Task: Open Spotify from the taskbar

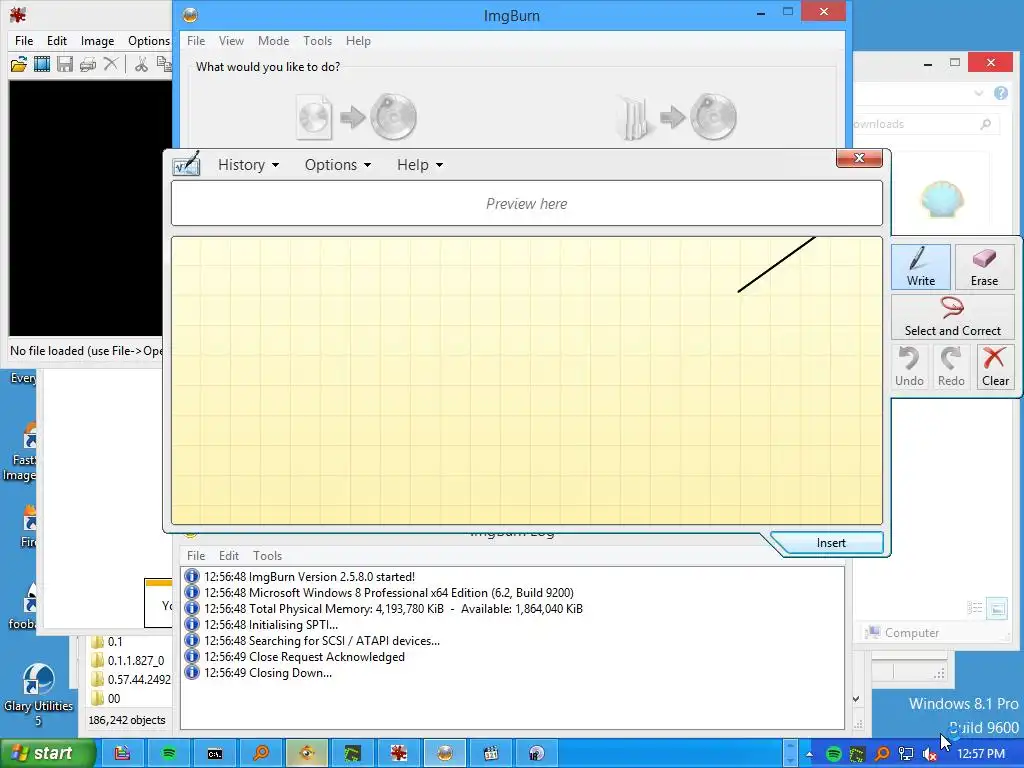Action: click(x=168, y=754)
